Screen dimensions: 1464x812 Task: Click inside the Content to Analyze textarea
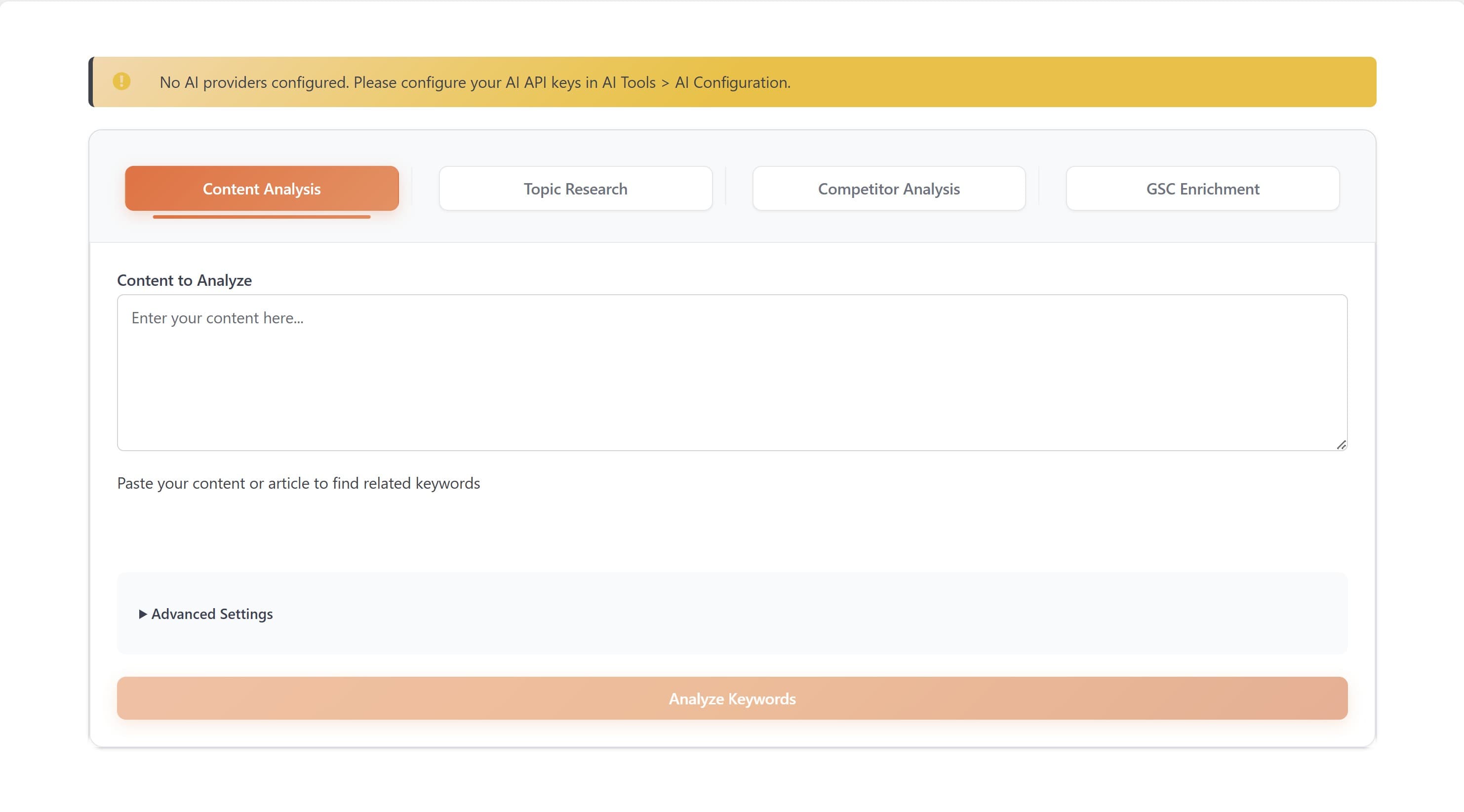[x=732, y=372]
